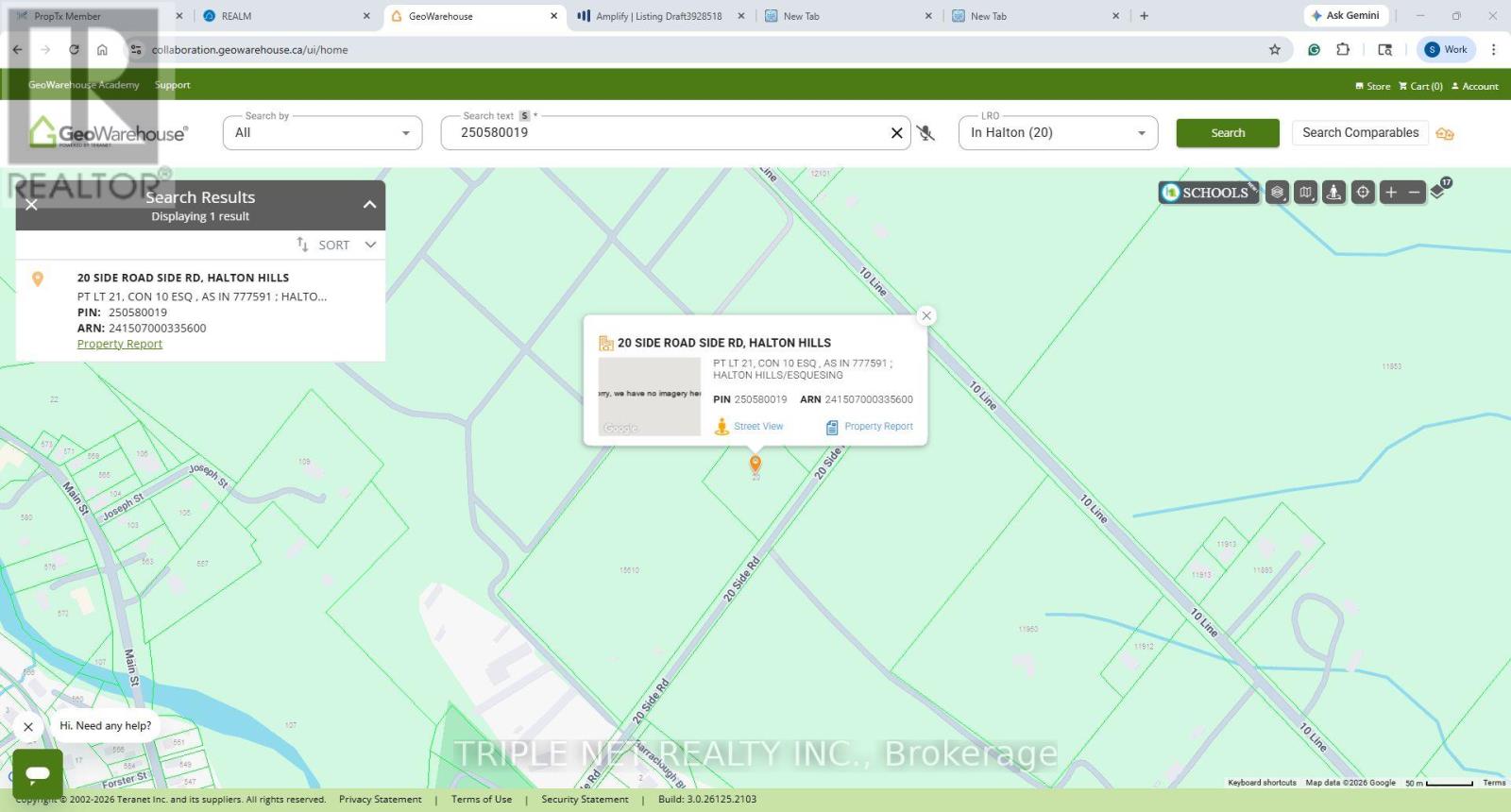Screen dimensions: 1511x812
Task: Close the Search Results panel
Action: [x=31, y=205]
